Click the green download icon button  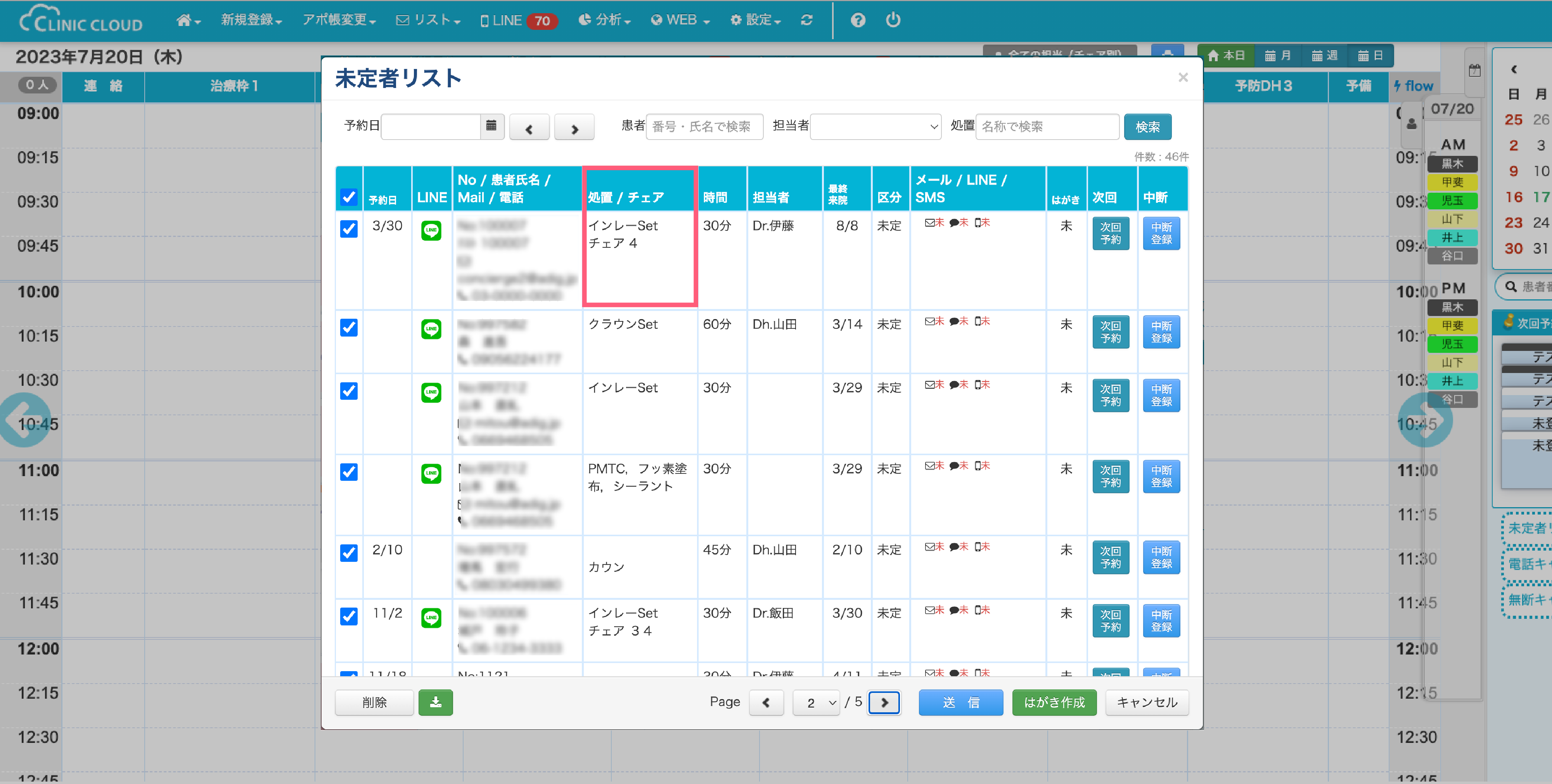click(435, 702)
